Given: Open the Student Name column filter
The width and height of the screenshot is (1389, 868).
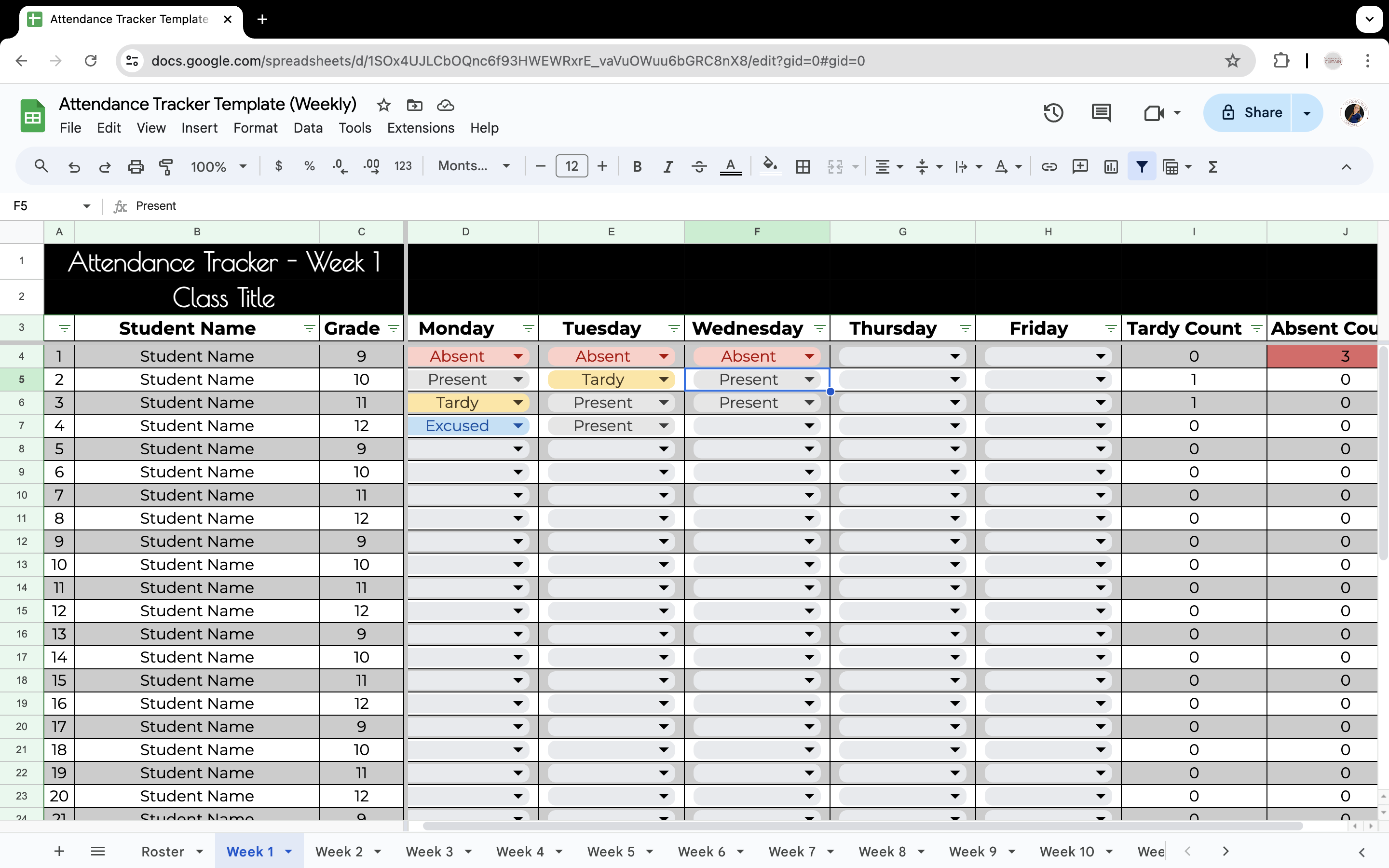Looking at the screenshot, I should (x=309, y=328).
